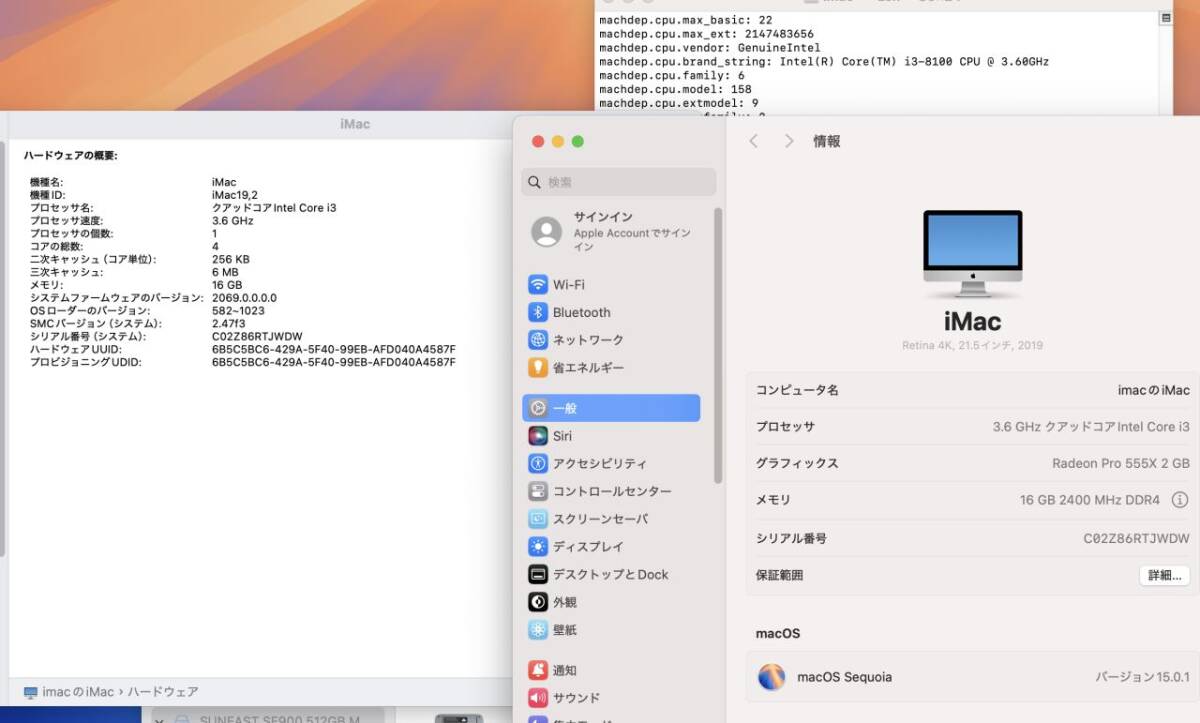1200x723 pixels.
Task: Click the 詳細... warranty button
Action: tap(1163, 574)
